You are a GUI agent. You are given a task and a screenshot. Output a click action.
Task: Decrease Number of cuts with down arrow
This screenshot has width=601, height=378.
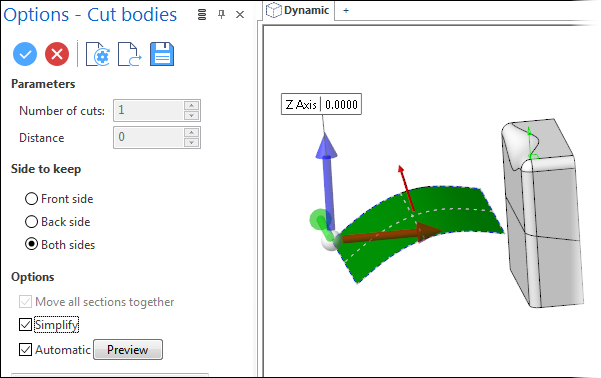click(191, 115)
